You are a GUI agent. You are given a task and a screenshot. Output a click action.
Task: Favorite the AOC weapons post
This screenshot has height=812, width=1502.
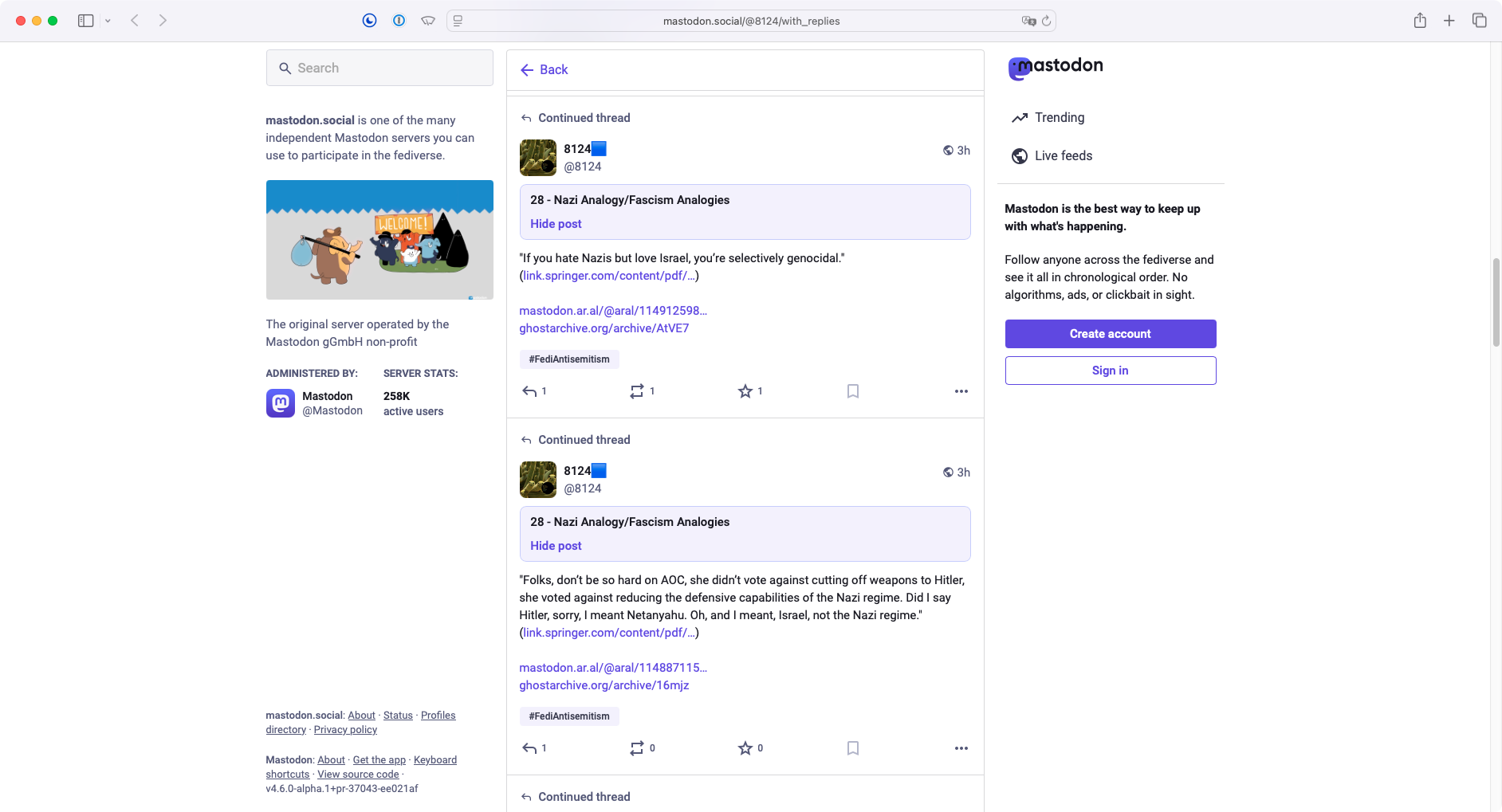coord(745,748)
